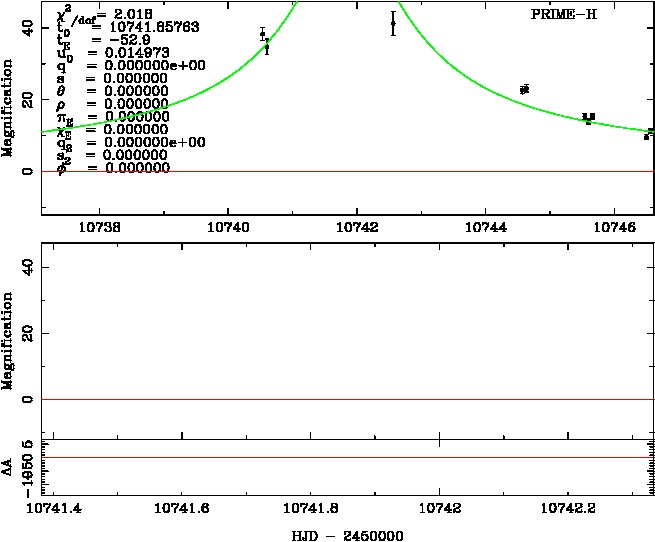The width and height of the screenshot is (655, 542).
Task: Click the data point with error bar near 10742.5
Action: pos(393,23)
